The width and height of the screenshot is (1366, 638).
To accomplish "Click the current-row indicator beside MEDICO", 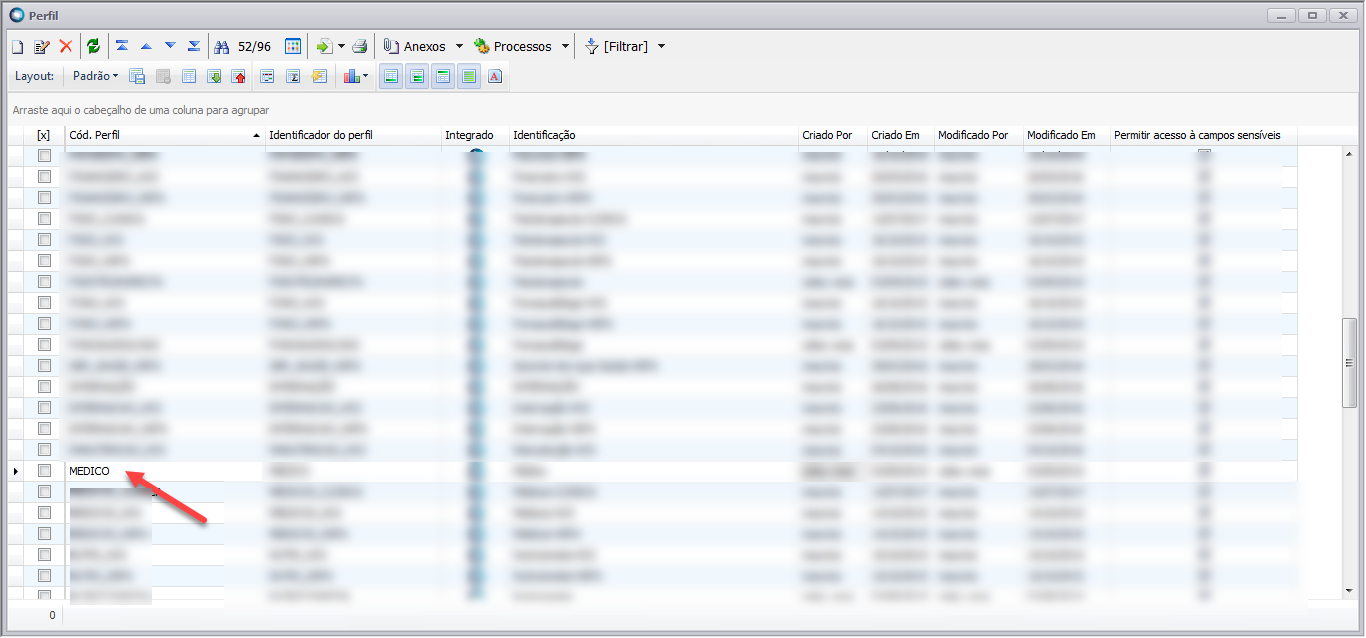I will [x=15, y=470].
